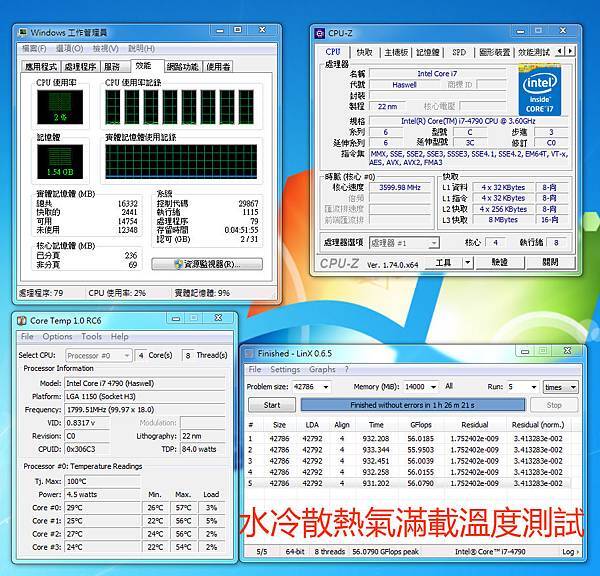The width and height of the screenshot is (600, 576).
Task: Click the Task Manager title bar icon
Action: [23, 32]
